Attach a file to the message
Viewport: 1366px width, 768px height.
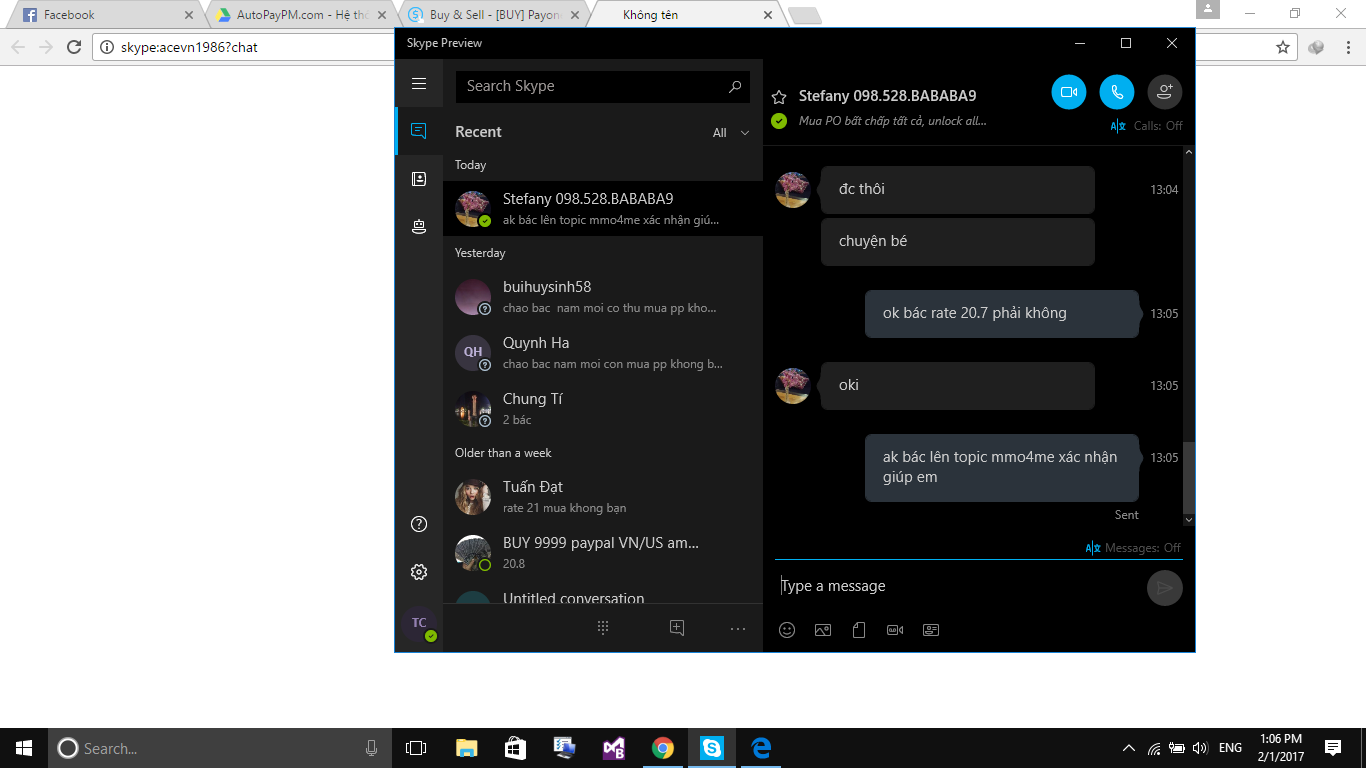859,630
